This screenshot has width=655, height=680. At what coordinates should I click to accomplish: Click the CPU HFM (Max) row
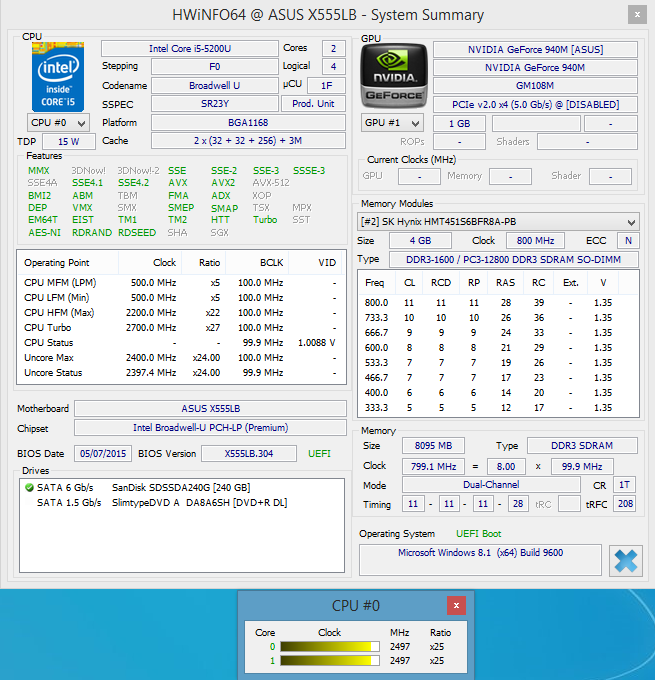[181, 313]
